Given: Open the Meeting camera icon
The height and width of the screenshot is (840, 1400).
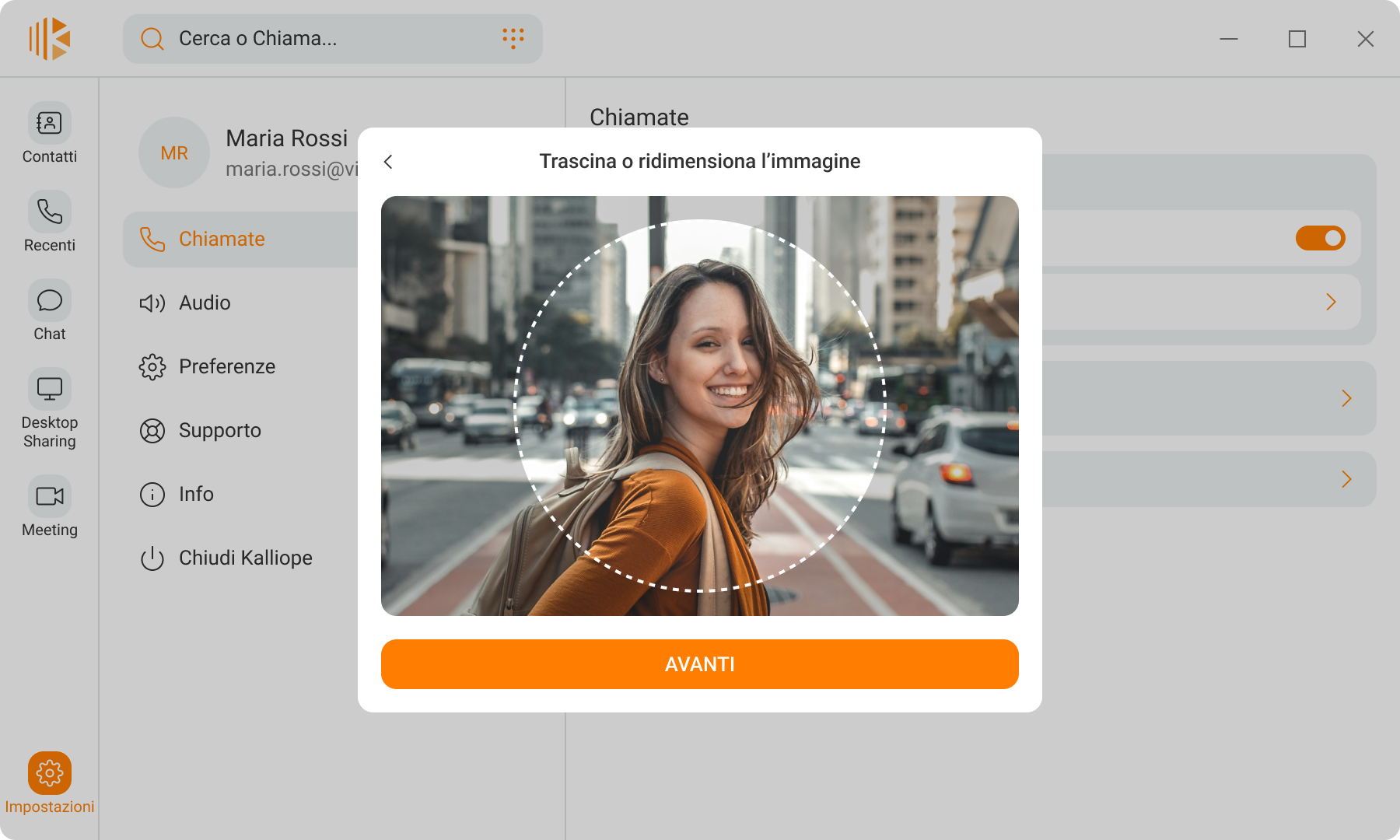Looking at the screenshot, I should 50,497.
